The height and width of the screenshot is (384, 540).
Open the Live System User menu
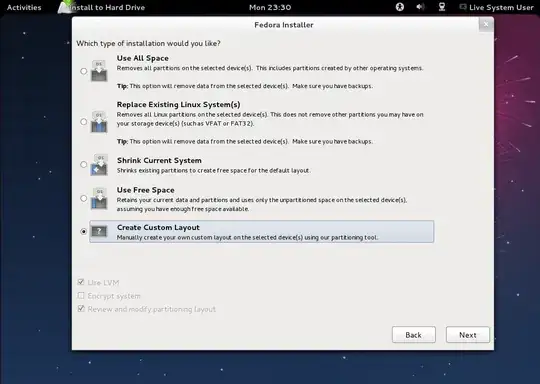[x=497, y=7]
